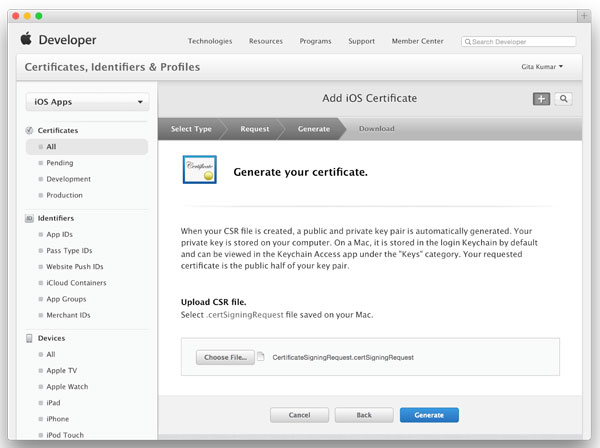Image resolution: width=600 pixels, height=448 pixels.
Task: Open Pass Type IDs
Action: point(69,251)
